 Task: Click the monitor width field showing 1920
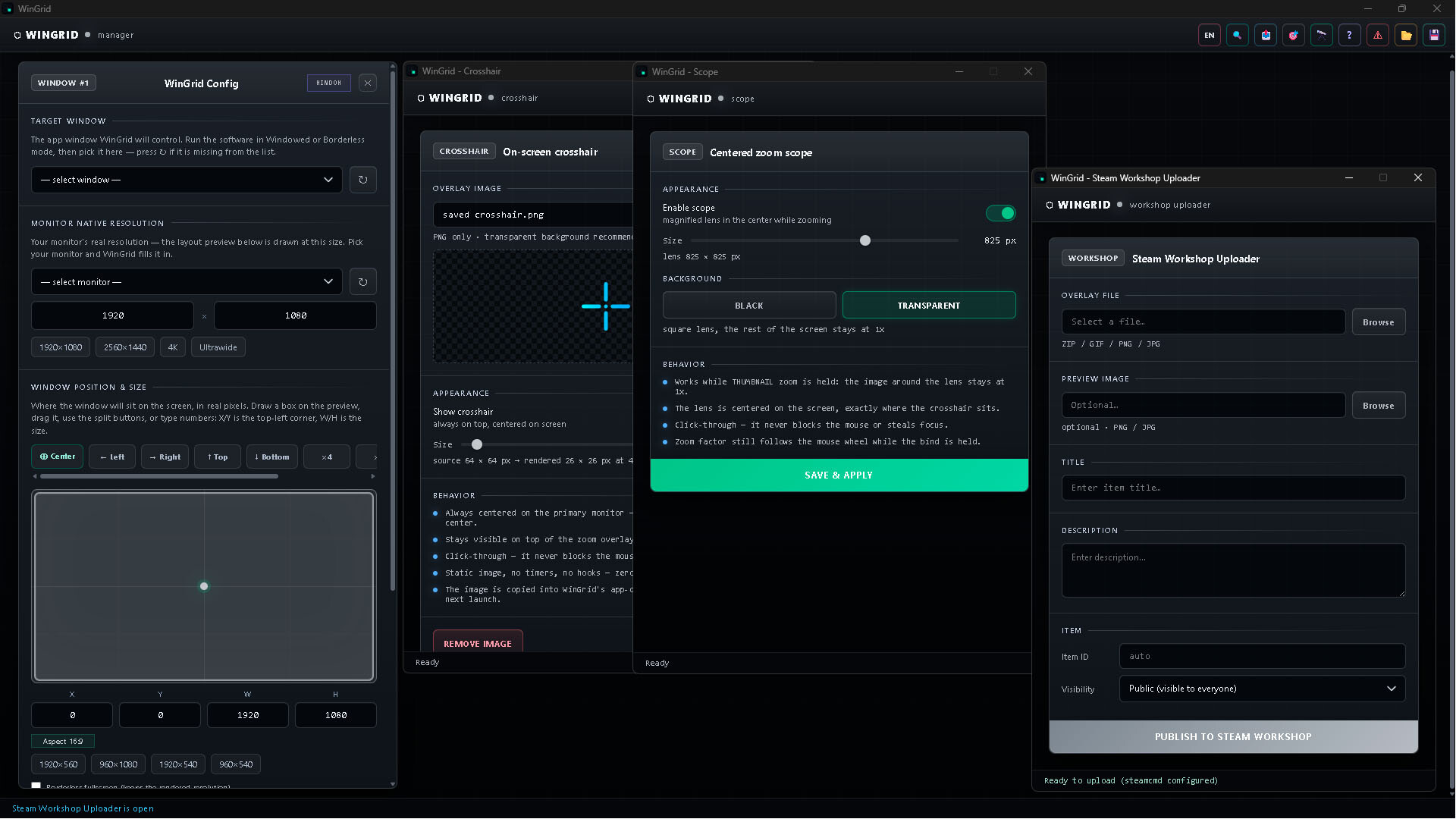113,315
